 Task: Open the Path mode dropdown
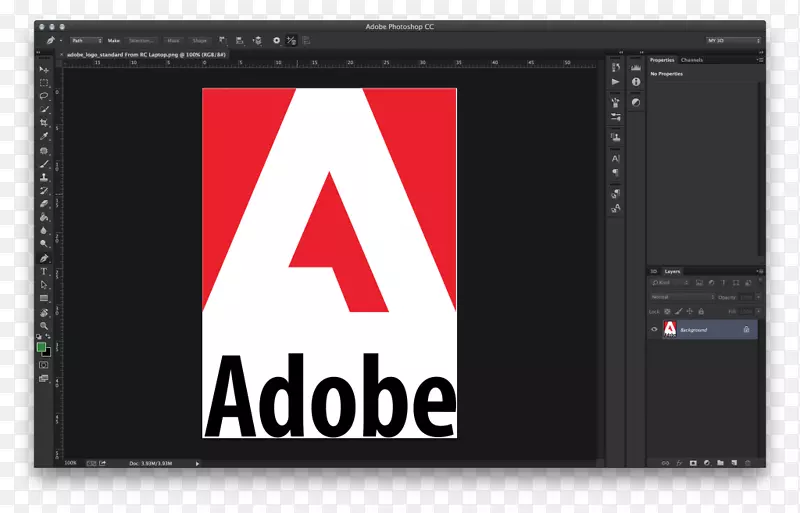[x=86, y=40]
